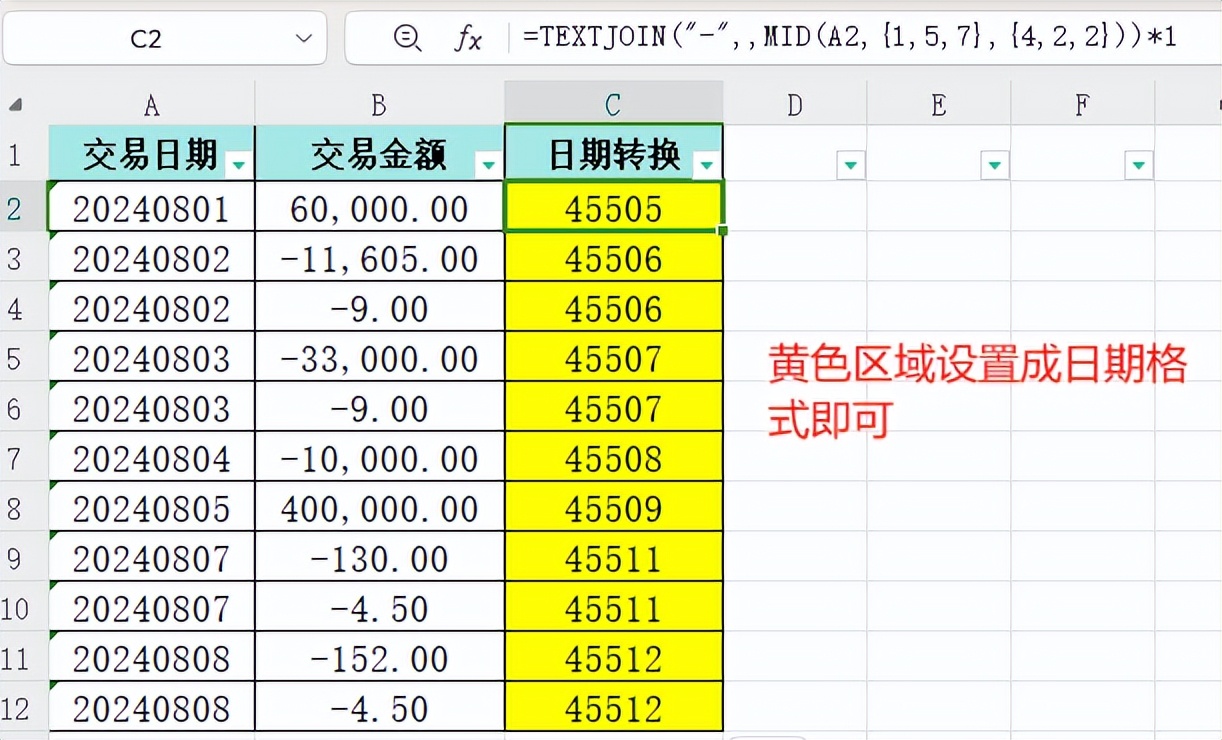Open the filter dropdown in column E
The width and height of the screenshot is (1222, 740).
[x=994, y=165]
